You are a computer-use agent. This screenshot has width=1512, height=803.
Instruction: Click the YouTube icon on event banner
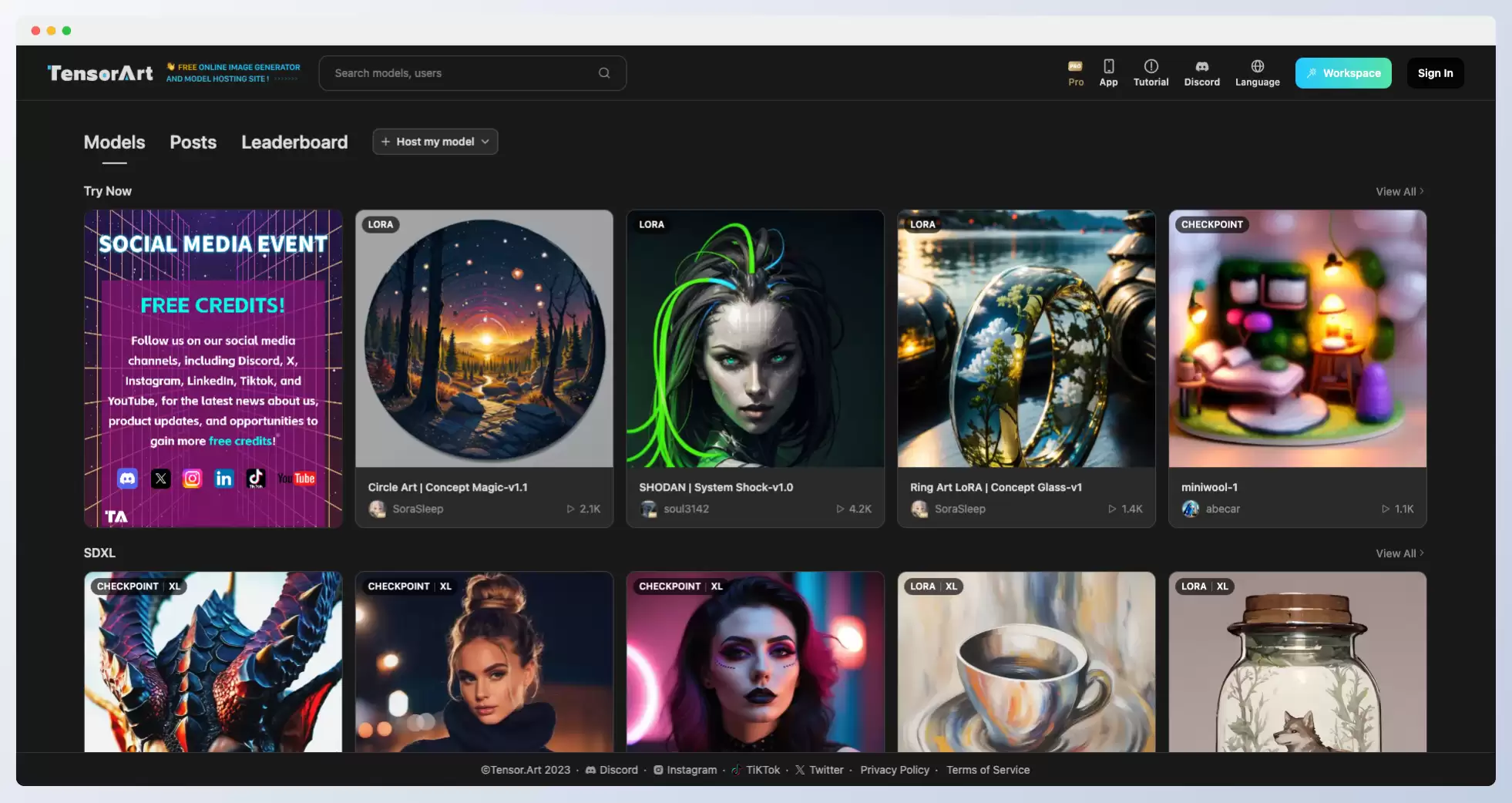(297, 479)
